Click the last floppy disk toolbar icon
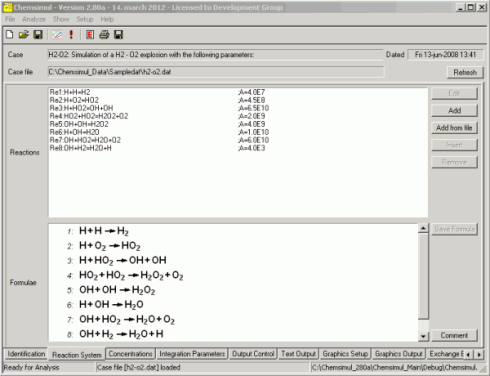This screenshot has width=490, height=376. coord(119,34)
